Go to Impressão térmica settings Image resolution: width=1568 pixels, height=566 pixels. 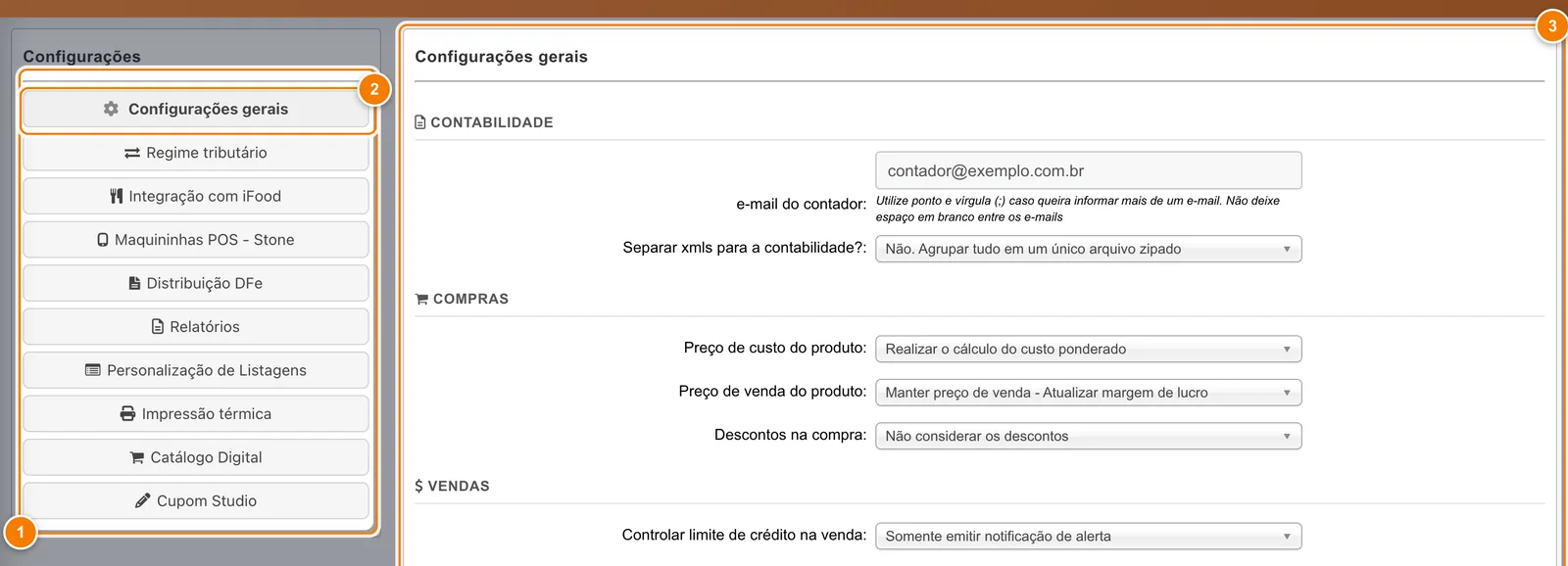(x=196, y=413)
